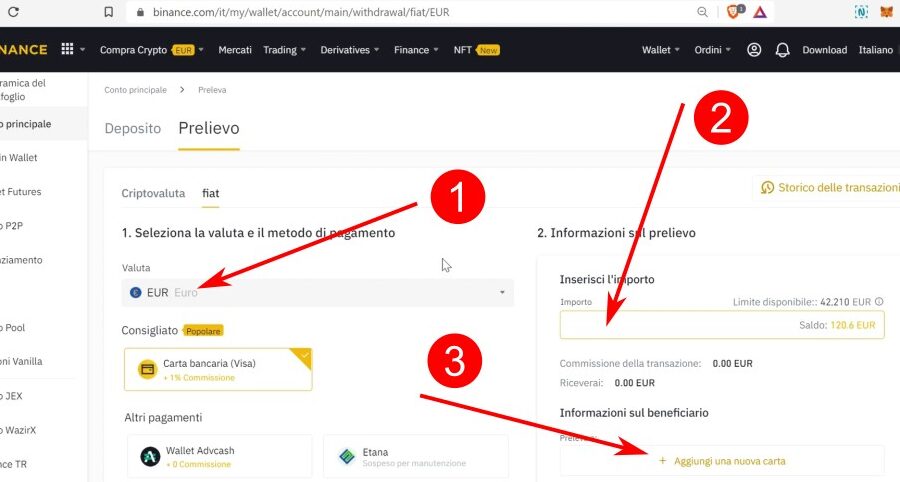The width and height of the screenshot is (900, 482).
Task: Click the Advcash wallet logo icon
Action: [x=150, y=457]
